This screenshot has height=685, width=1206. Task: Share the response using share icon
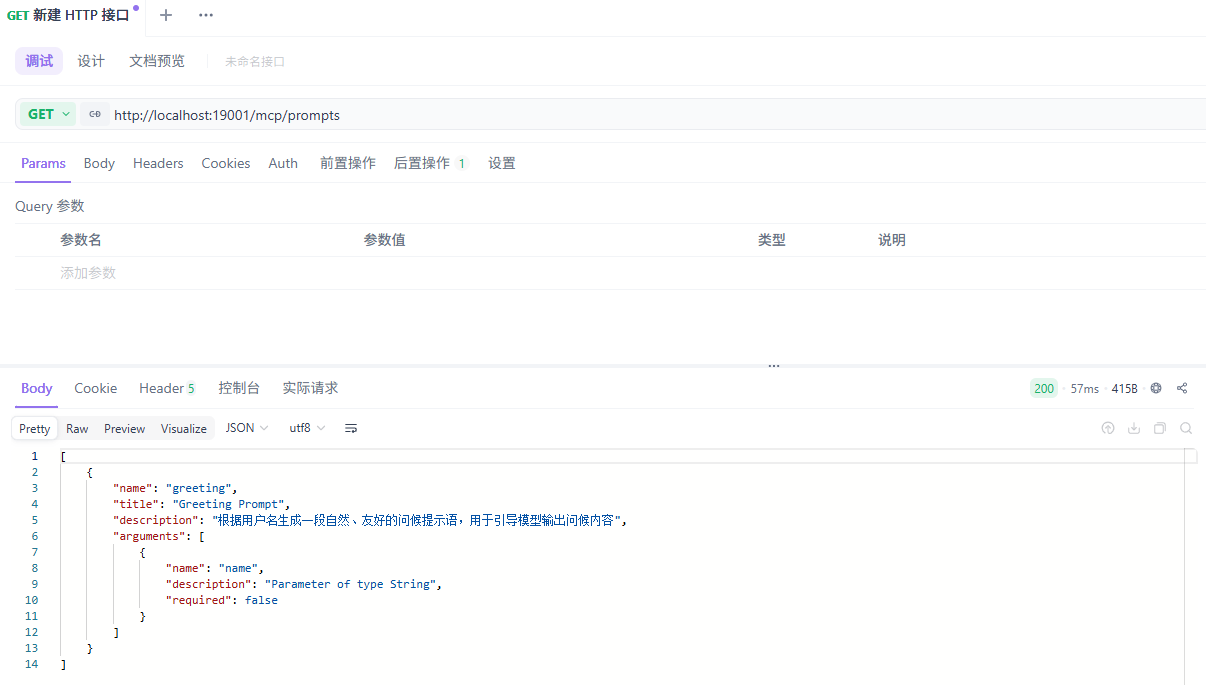[1182, 388]
